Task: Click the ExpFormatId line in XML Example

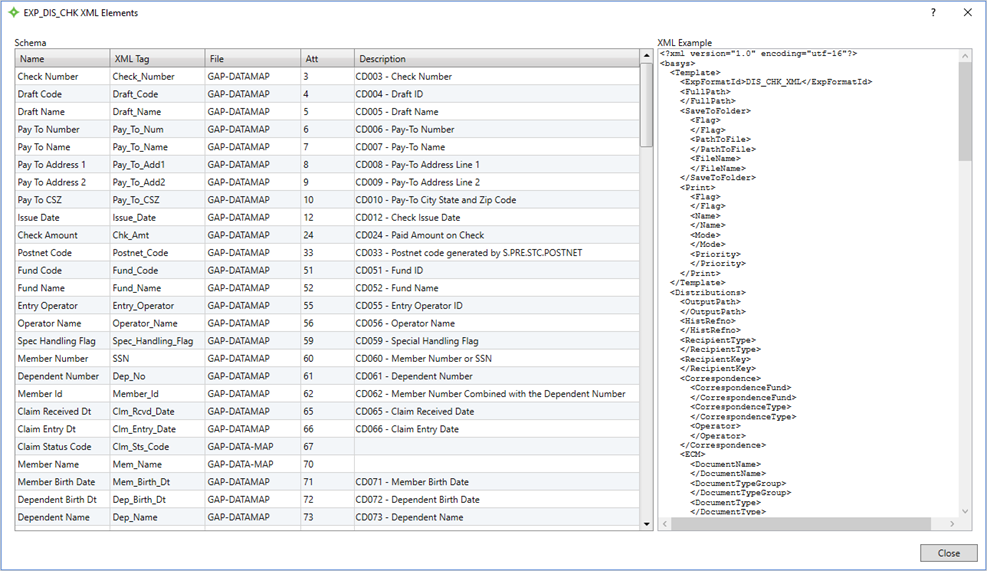Action: click(x=776, y=82)
